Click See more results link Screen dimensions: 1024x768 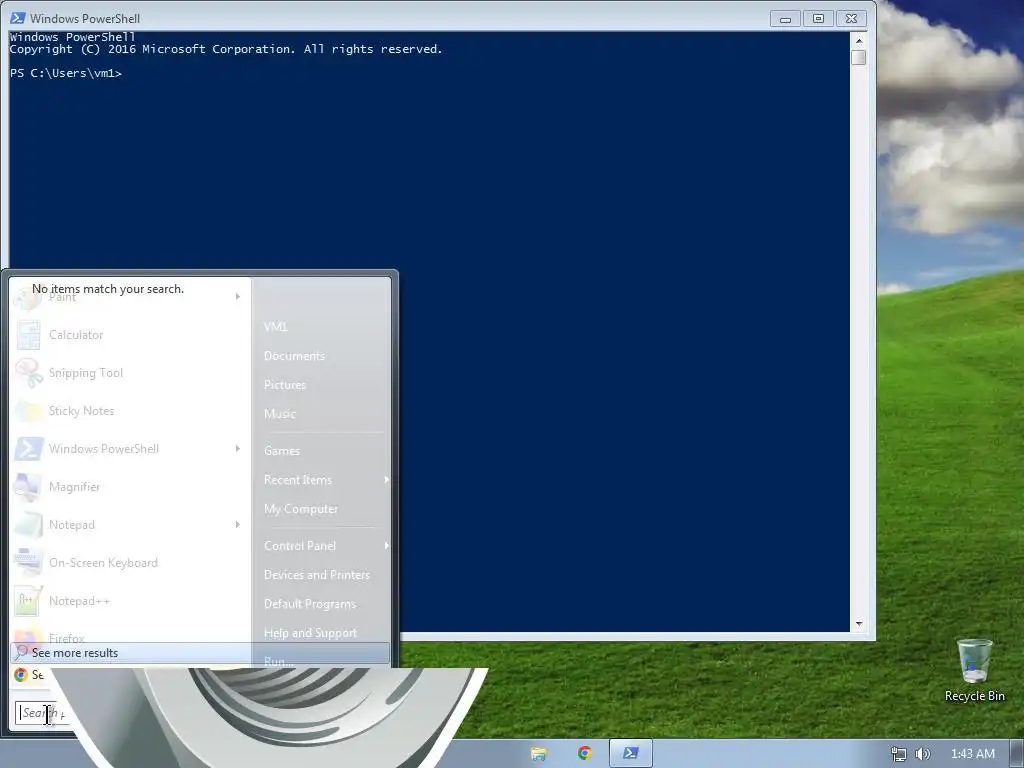(75, 653)
